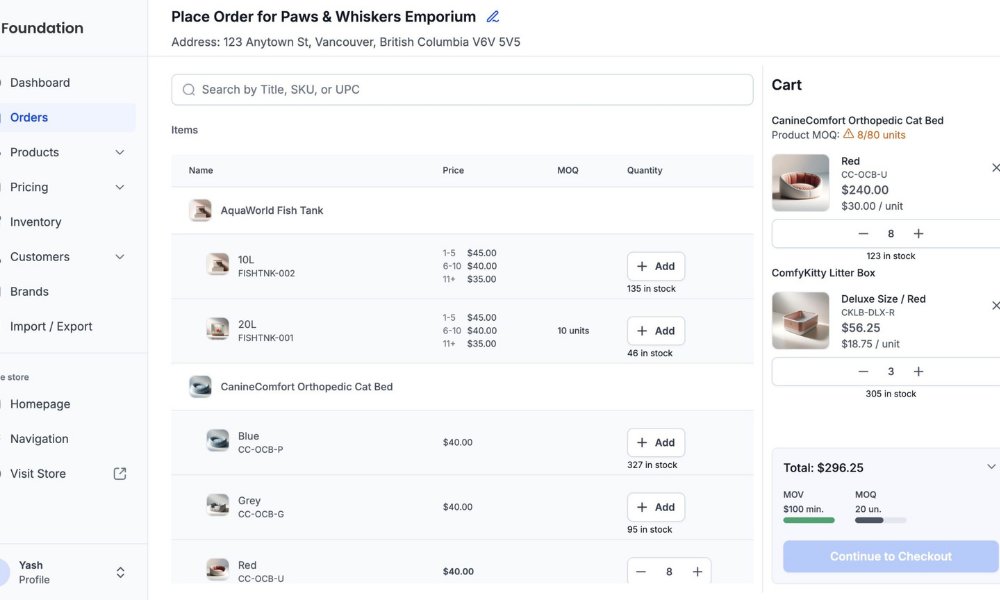Image resolution: width=1000 pixels, height=600 pixels.
Task: Remove Deluxe Size / Red litter box from cart
Action: [995, 305]
